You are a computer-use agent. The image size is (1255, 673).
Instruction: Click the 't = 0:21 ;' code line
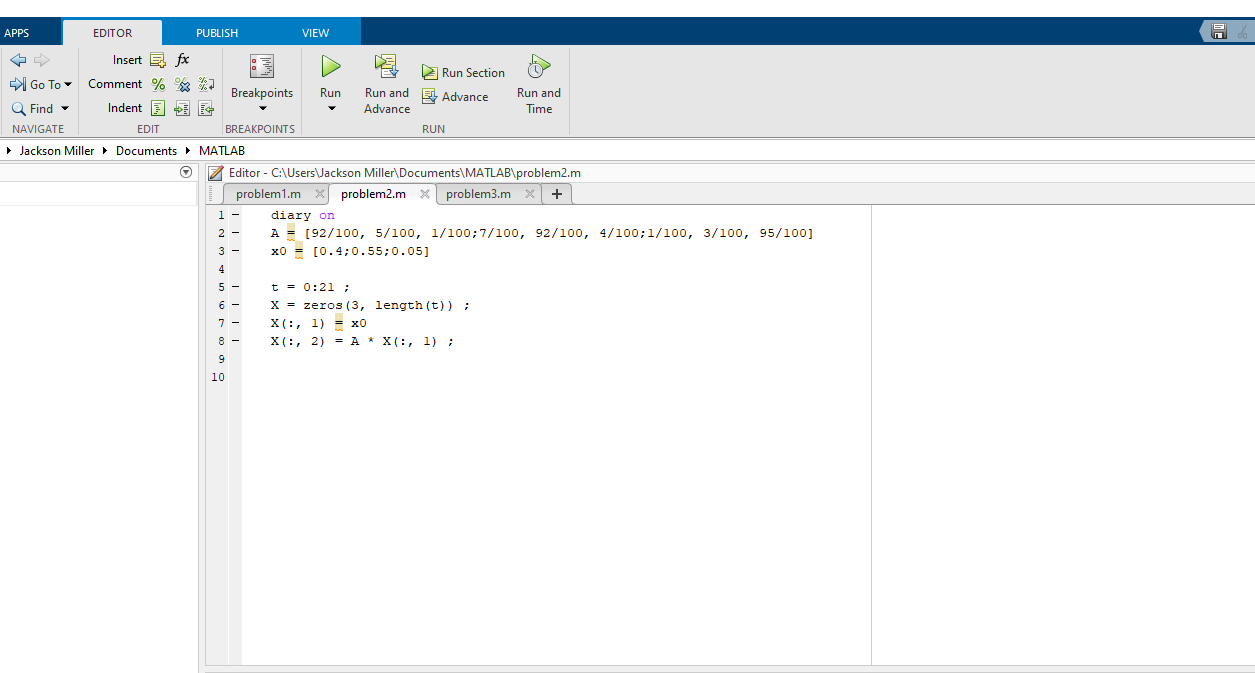pos(310,287)
